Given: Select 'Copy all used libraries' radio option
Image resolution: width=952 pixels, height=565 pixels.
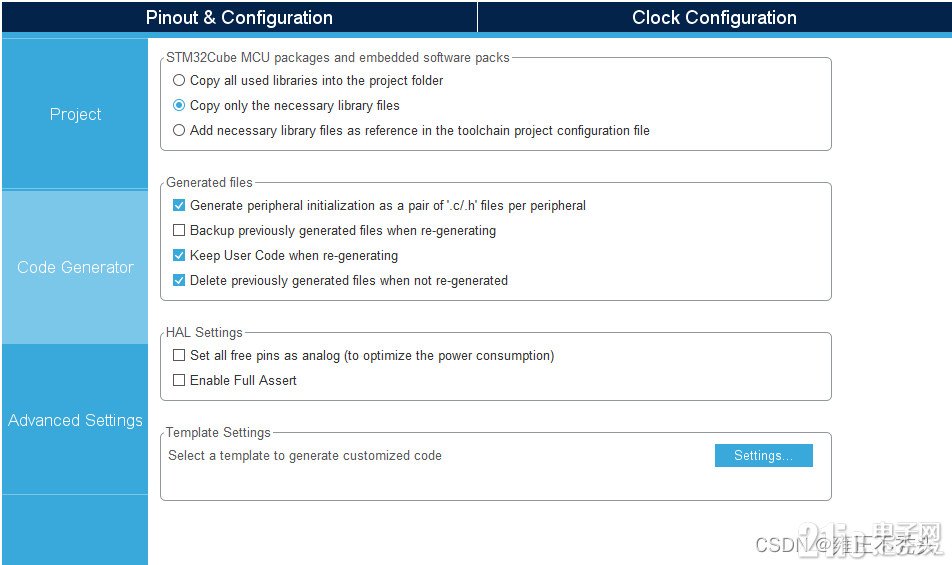Looking at the screenshot, I should click(x=178, y=80).
